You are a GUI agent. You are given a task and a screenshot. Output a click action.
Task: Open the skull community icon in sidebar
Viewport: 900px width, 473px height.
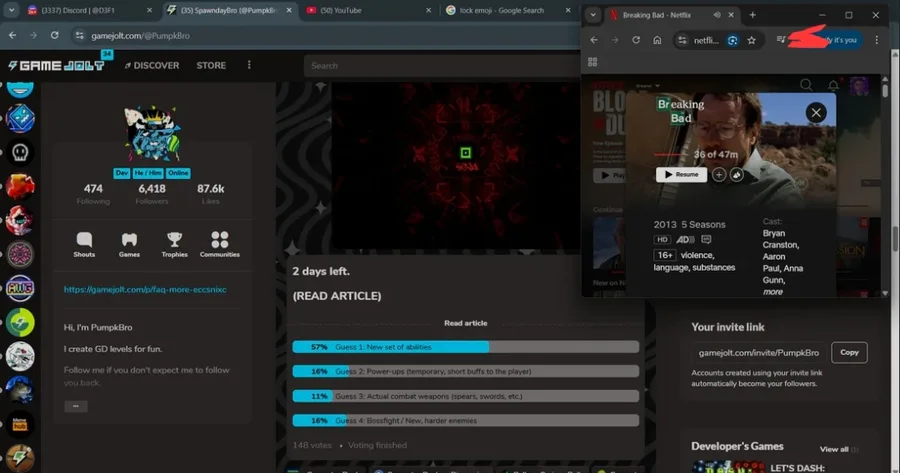click(20, 152)
